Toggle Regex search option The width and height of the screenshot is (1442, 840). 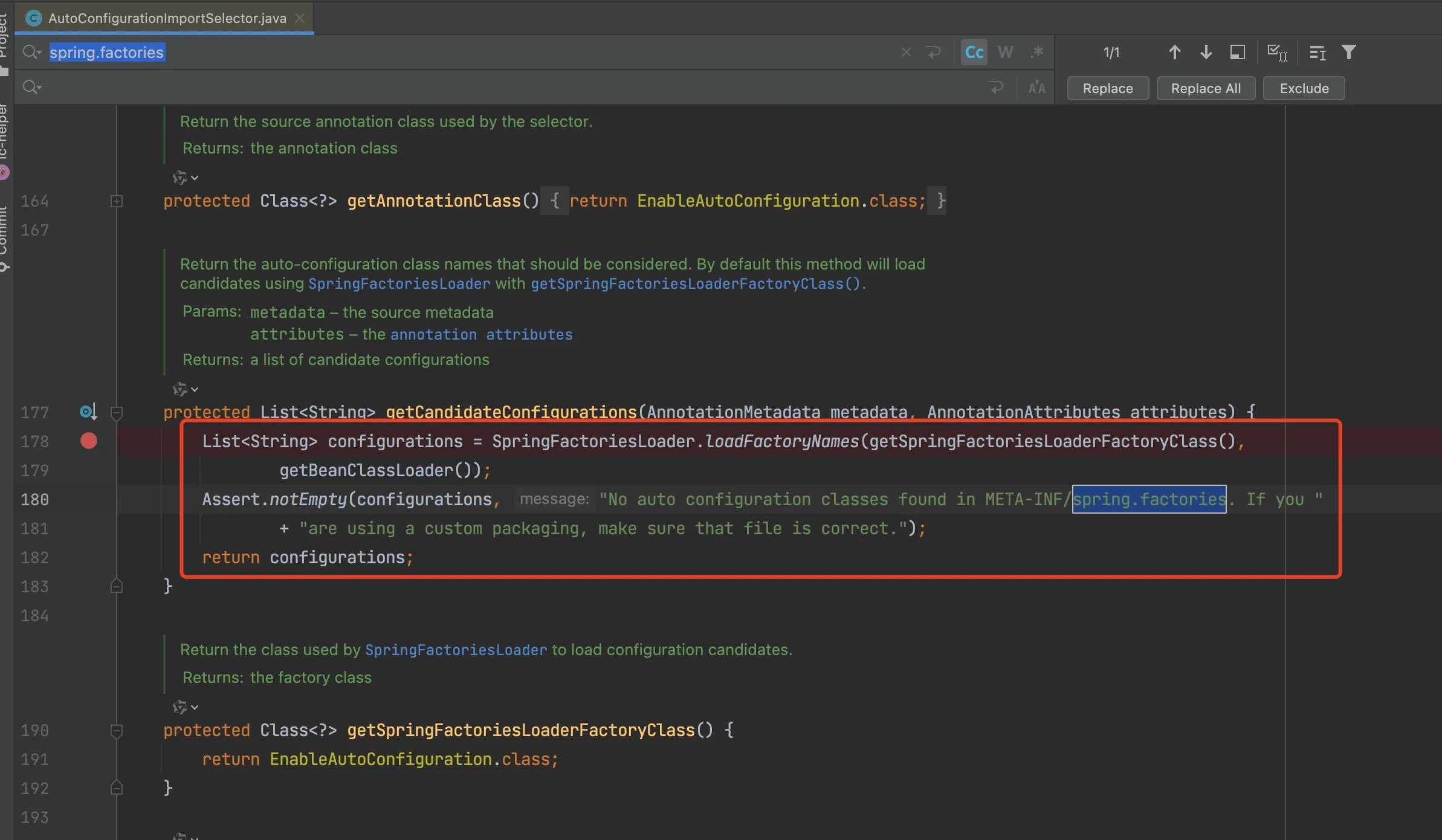pyautogui.click(x=1036, y=53)
